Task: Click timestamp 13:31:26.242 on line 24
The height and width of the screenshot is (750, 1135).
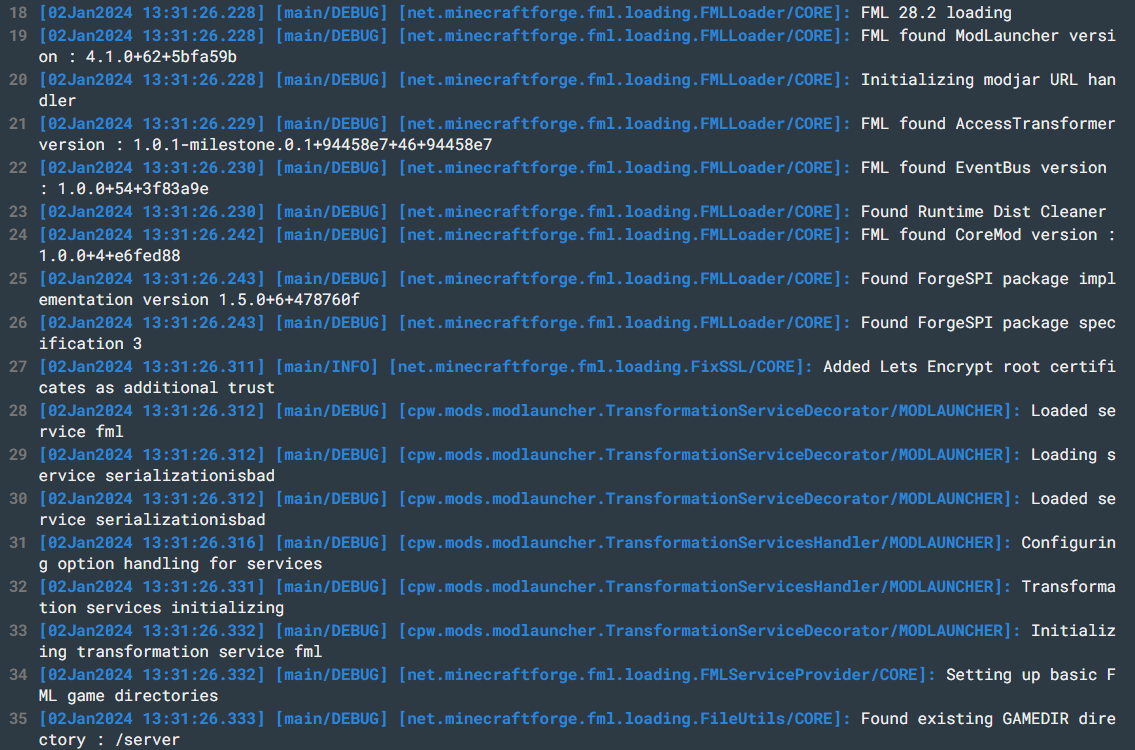Action: [199, 235]
